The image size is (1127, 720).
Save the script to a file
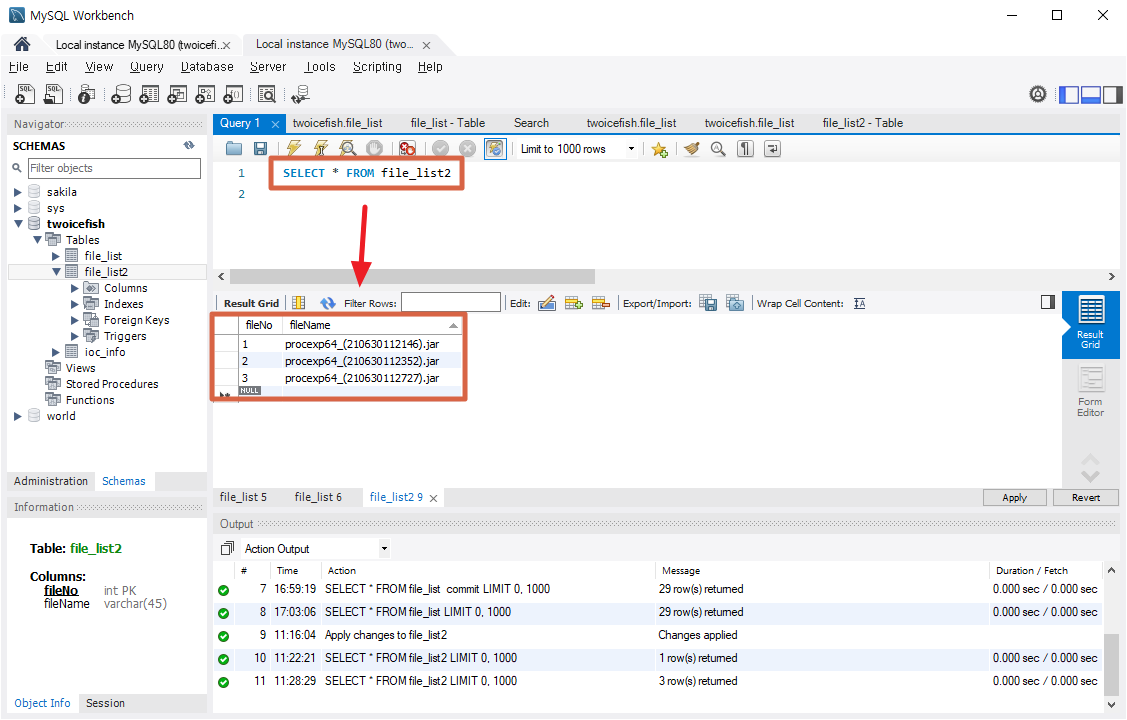(x=260, y=149)
